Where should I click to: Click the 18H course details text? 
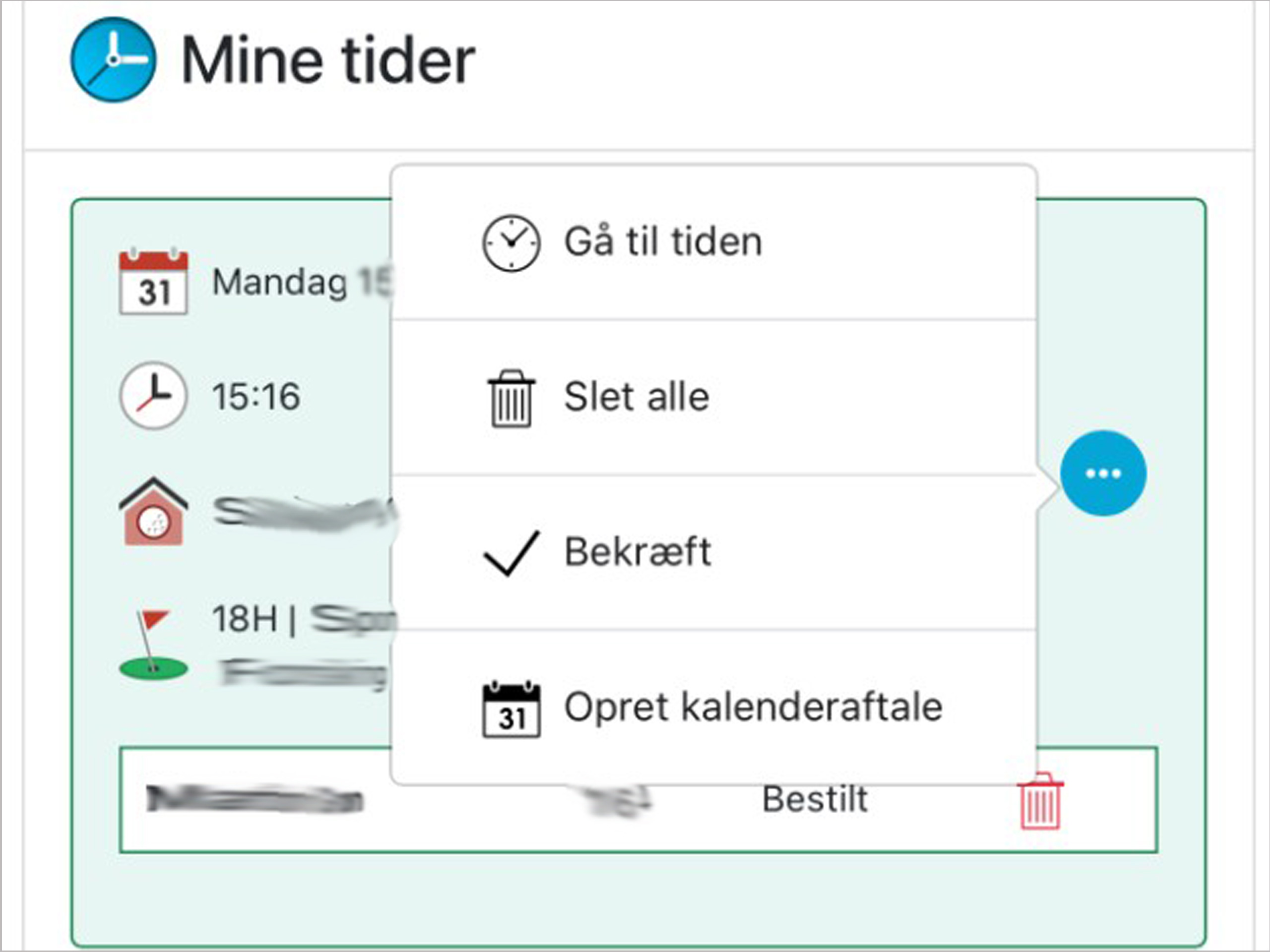click(x=245, y=619)
